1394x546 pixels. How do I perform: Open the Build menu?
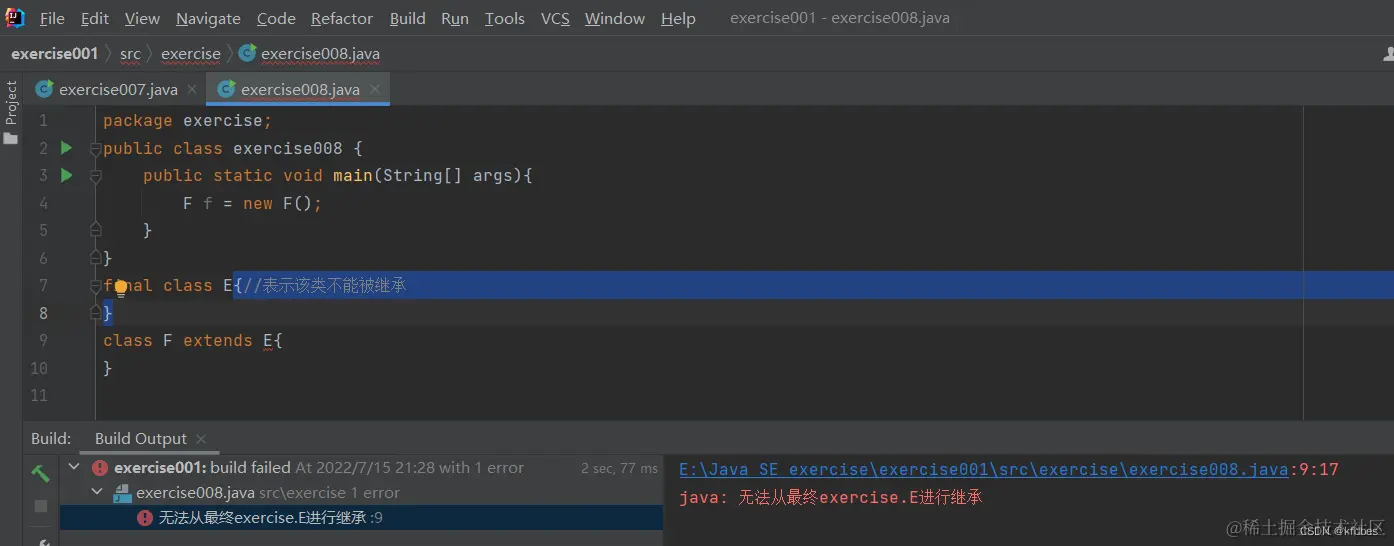407,18
